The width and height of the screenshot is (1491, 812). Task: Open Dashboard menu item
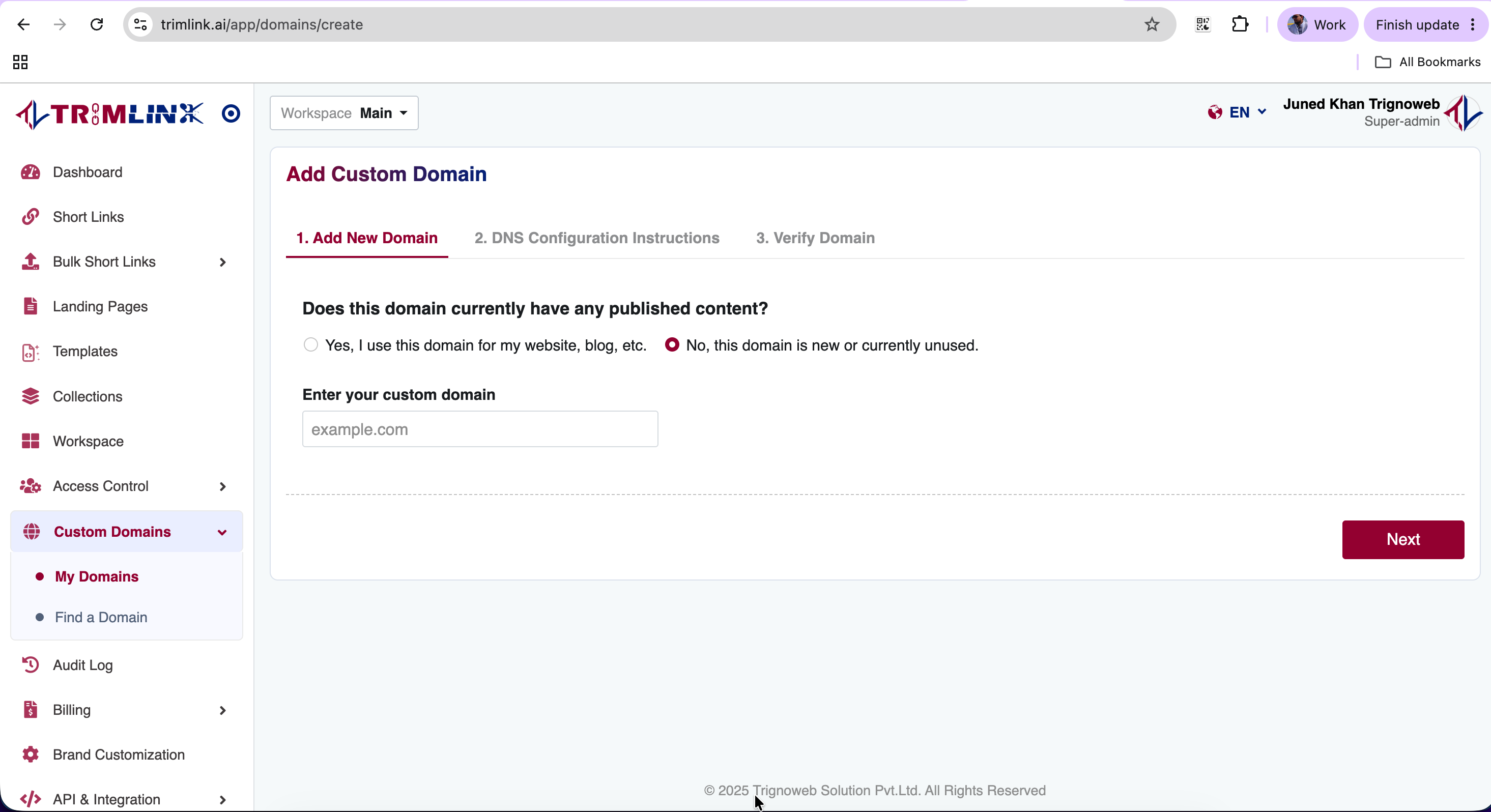click(88, 172)
